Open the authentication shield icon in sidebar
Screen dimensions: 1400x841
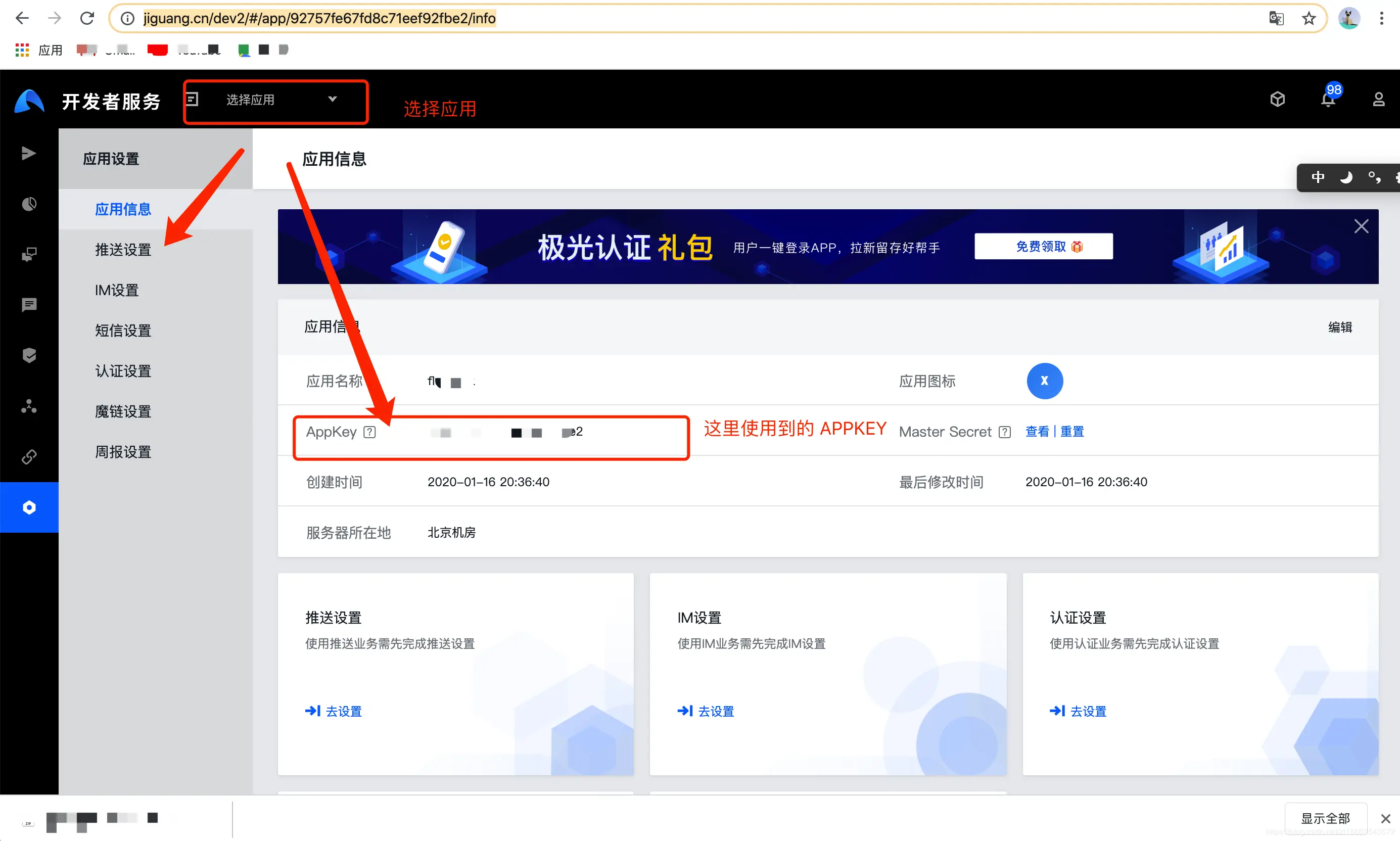tap(28, 355)
